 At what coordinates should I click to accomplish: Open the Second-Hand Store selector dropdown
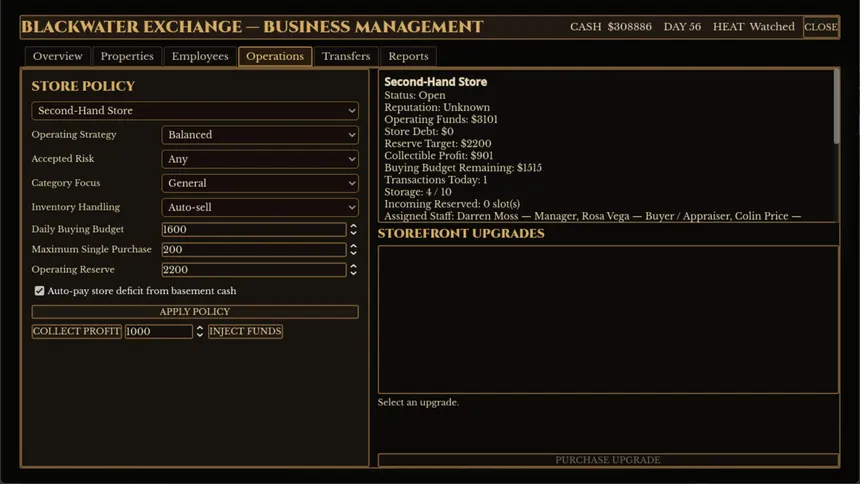point(195,111)
